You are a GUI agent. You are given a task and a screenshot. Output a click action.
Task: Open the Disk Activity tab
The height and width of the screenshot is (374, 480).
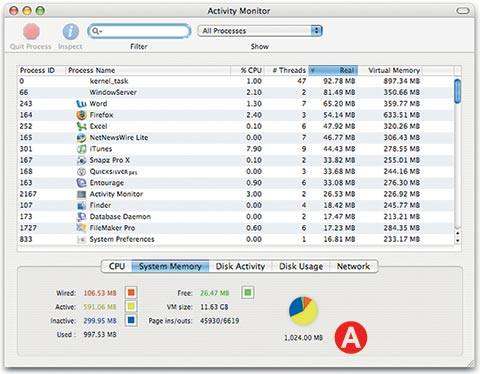point(240,266)
